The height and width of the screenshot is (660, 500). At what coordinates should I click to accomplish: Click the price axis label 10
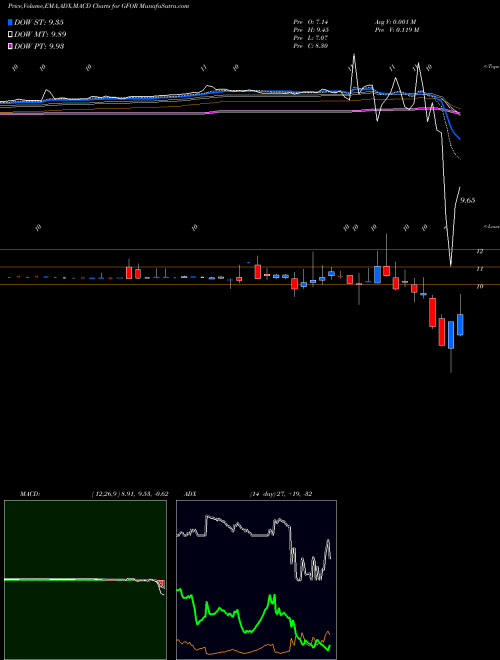pyautogui.click(x=479, y=287)
